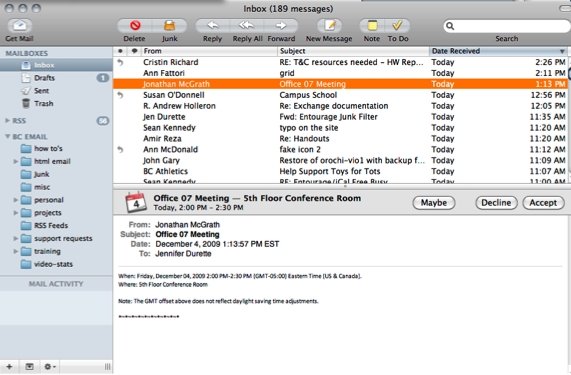This screenshot has height=375, width=571.
Task: Open the Trash mailbox
Action: [56, 103]
